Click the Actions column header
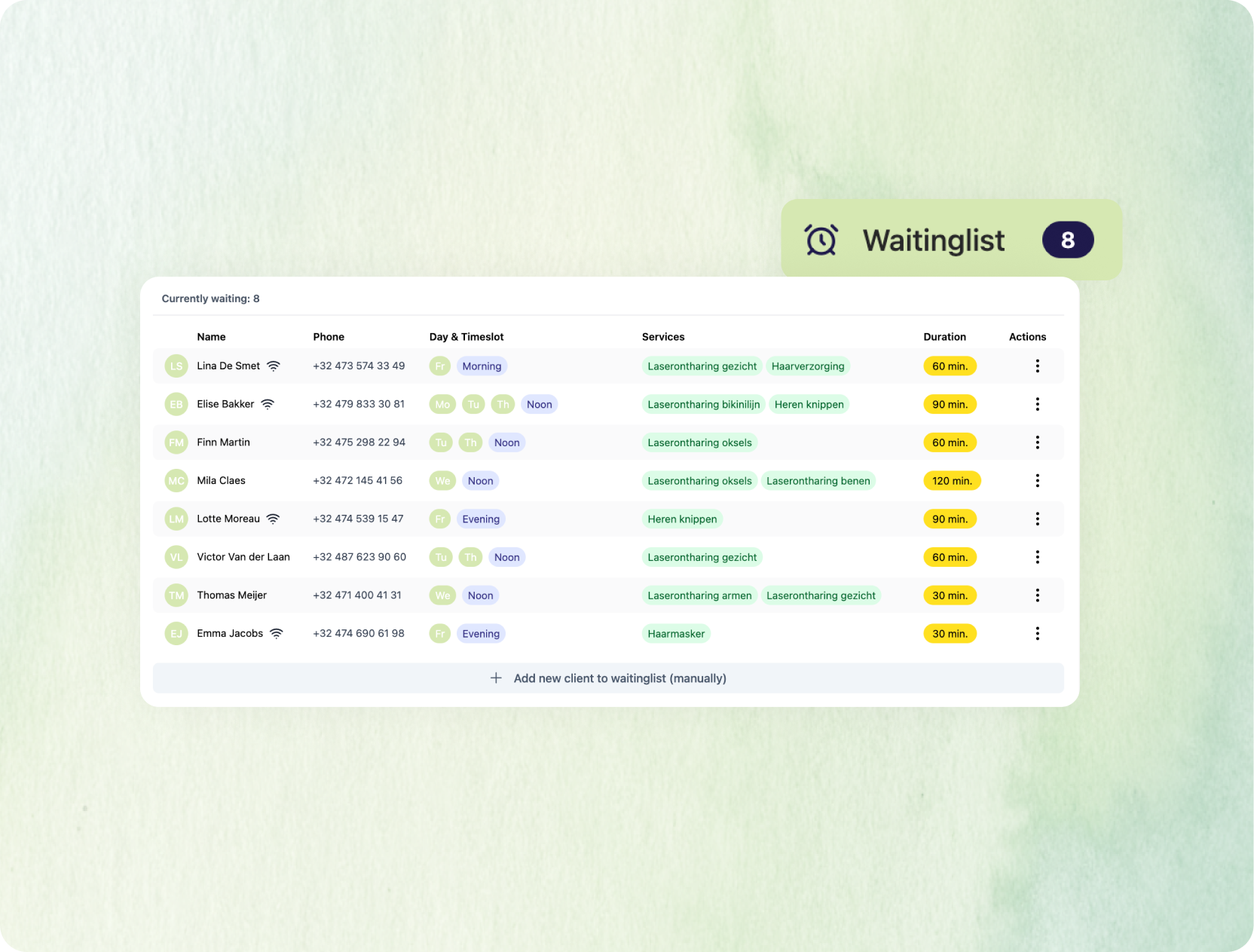This screenshot has height=952, width=1254. click(1027, 337)
